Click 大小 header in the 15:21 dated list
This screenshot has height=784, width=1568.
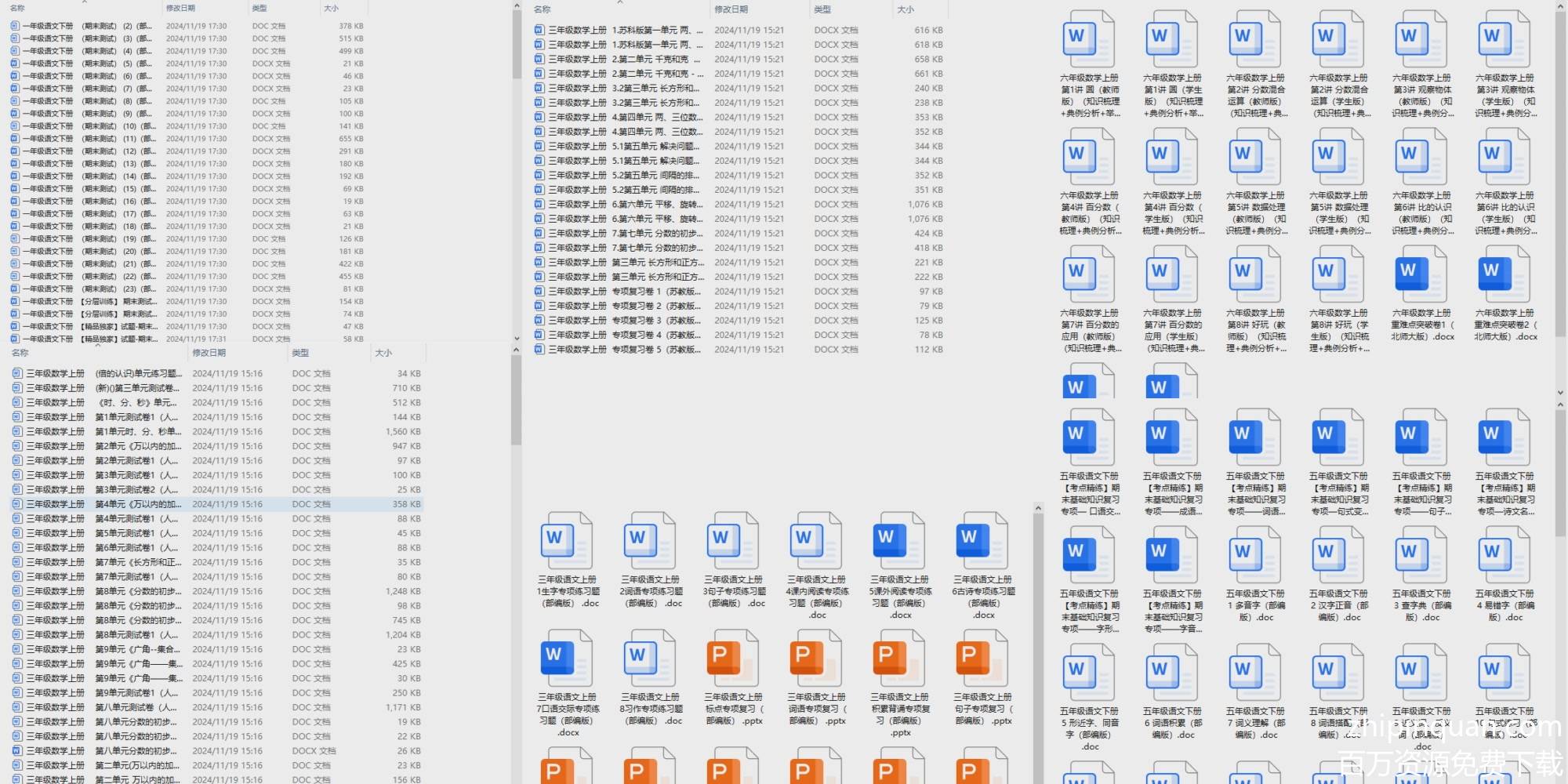coord(906,9)
